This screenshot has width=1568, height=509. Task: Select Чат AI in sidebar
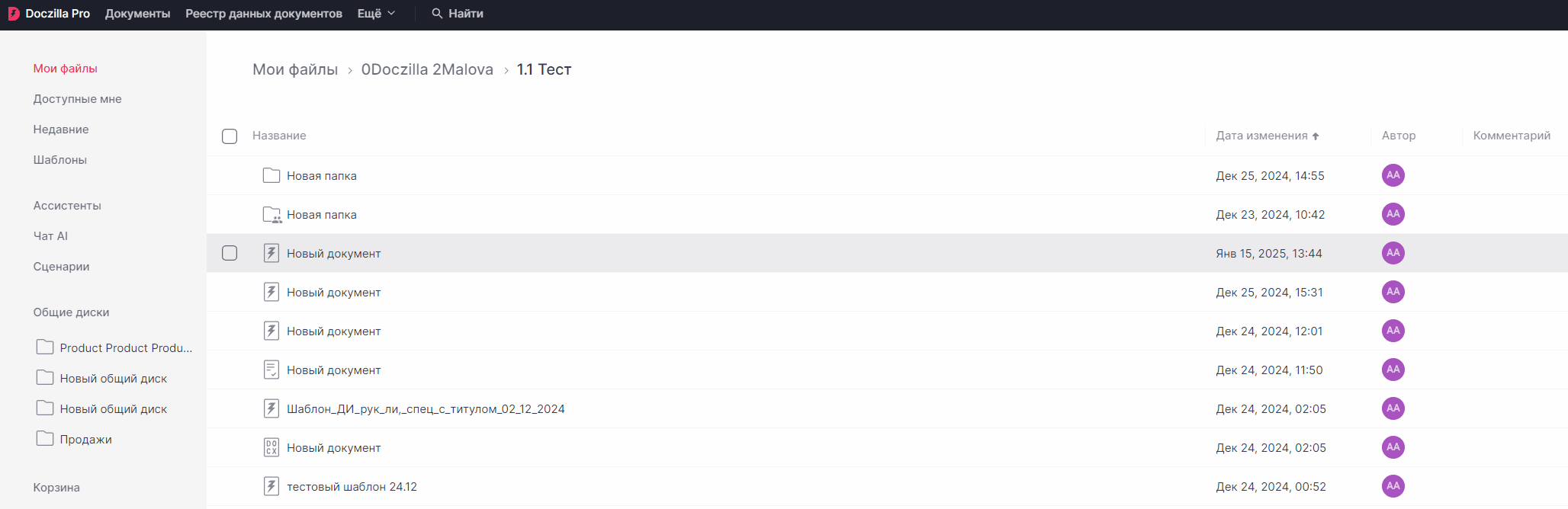click(x=50, y=236)
